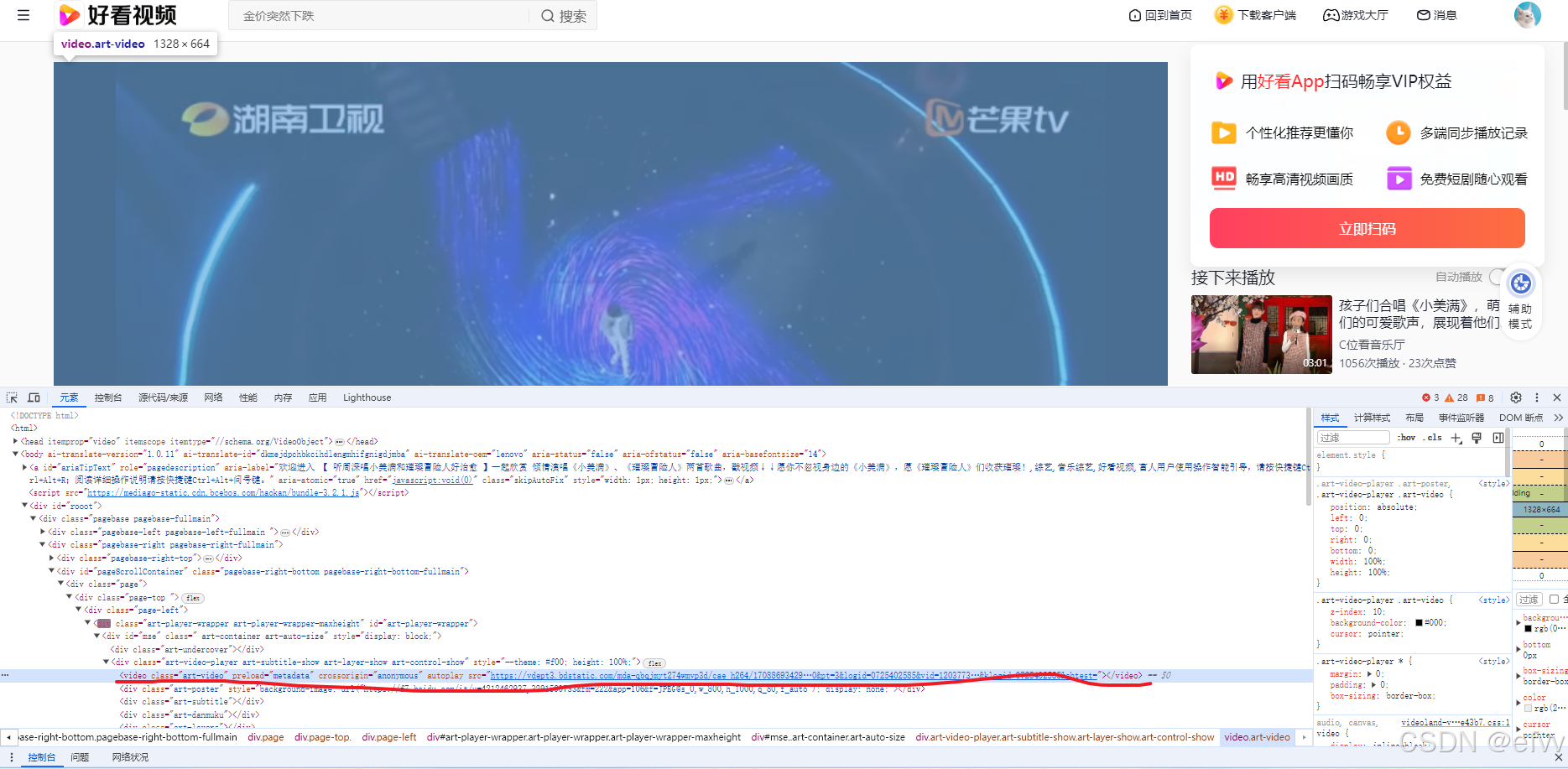
Task: Open 消息 message icon
Action: pos(1424,15)
